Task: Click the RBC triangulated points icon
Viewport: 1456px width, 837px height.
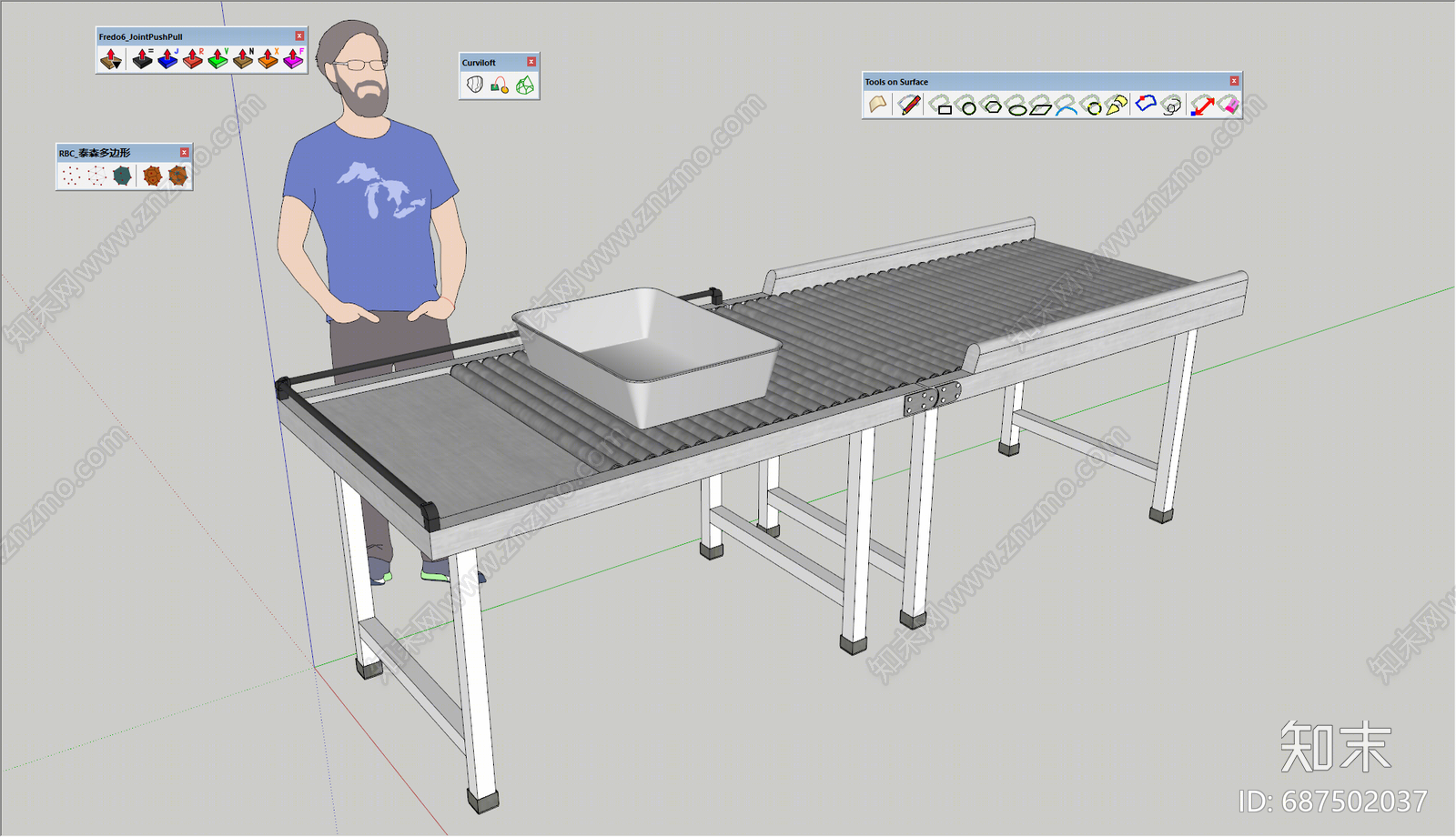Action: click(x=96, y=176)
